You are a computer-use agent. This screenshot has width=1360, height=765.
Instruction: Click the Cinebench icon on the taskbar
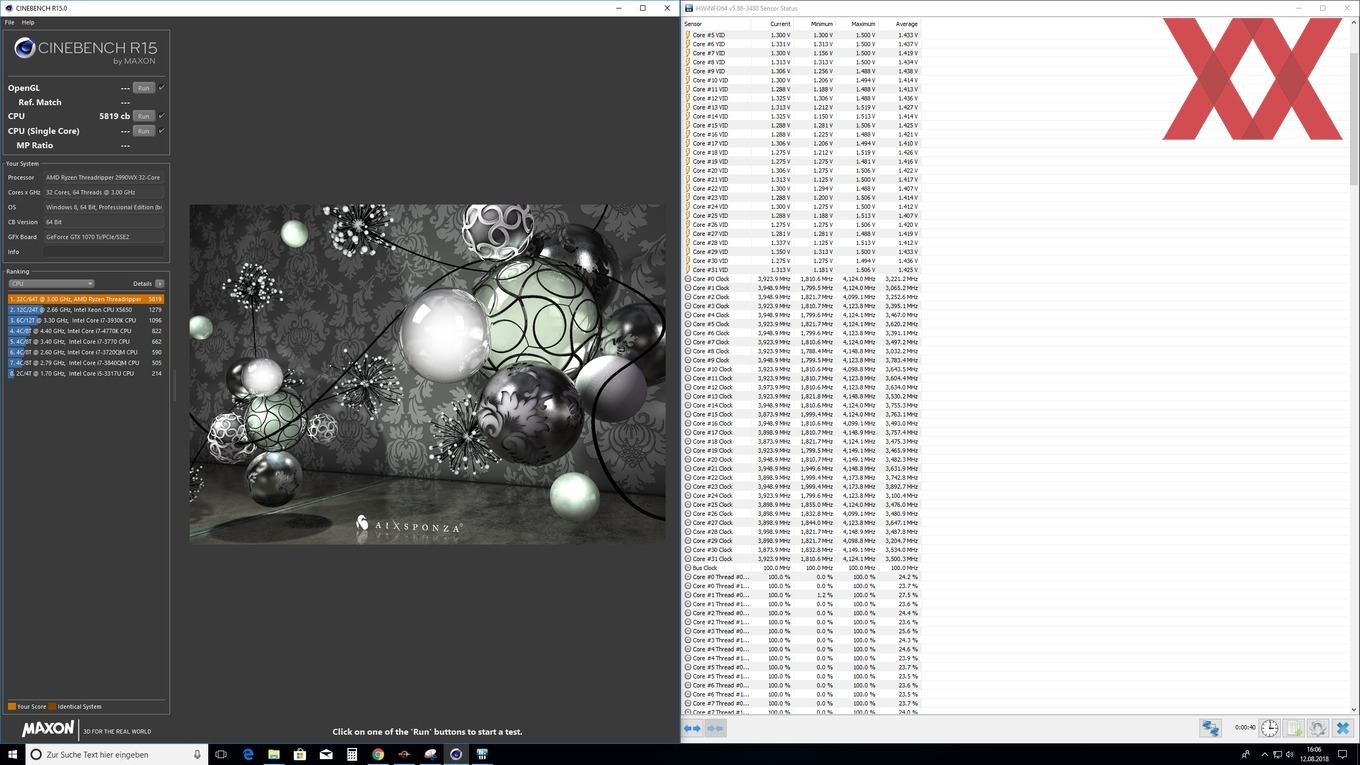[x=456, y=754]
